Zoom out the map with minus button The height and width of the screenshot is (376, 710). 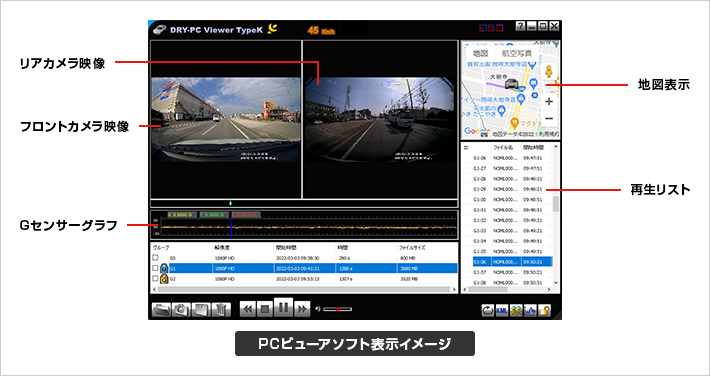pos(549,119)
